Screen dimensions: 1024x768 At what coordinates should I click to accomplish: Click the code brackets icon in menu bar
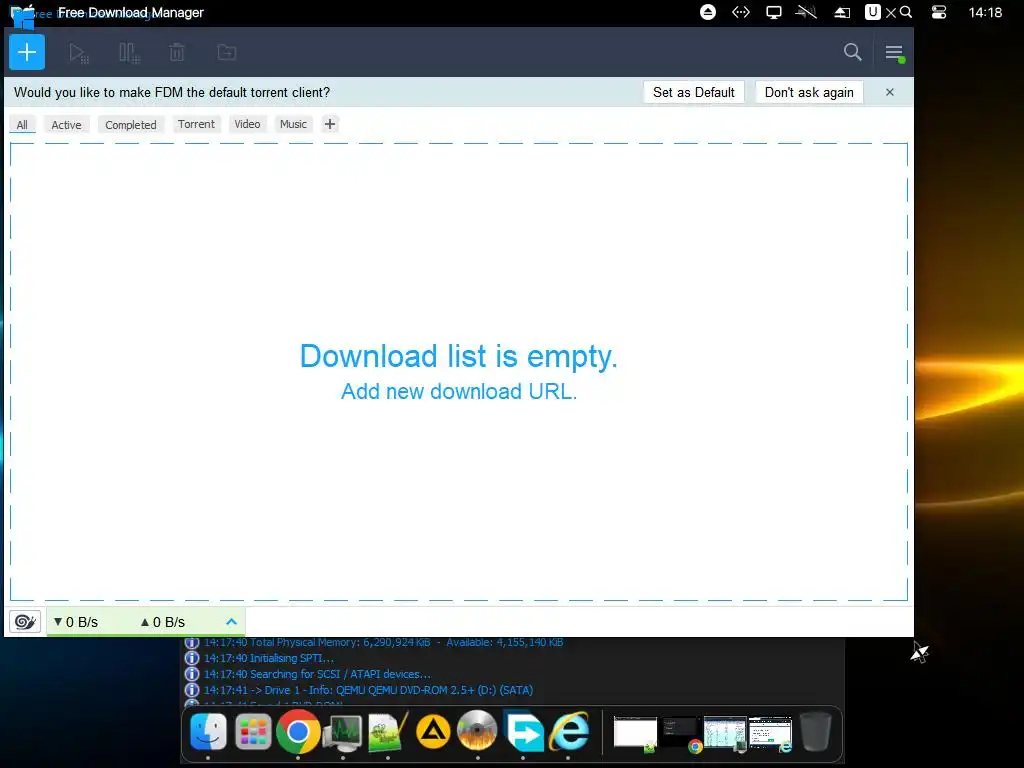pos(741,12)
